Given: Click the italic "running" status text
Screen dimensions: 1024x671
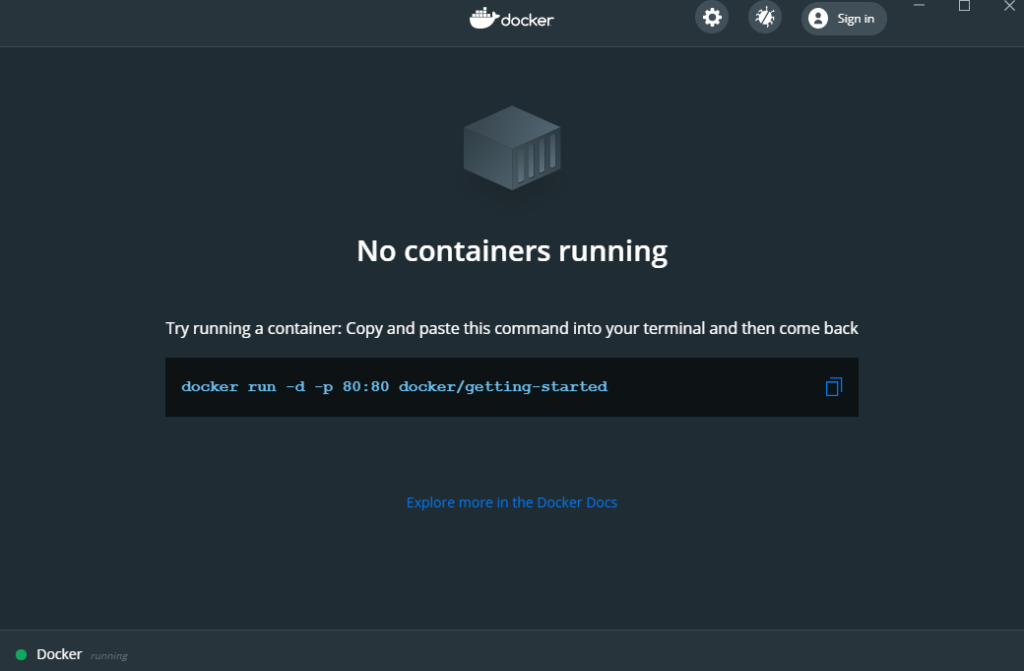Looking at the screenshot, I should 109,656.
